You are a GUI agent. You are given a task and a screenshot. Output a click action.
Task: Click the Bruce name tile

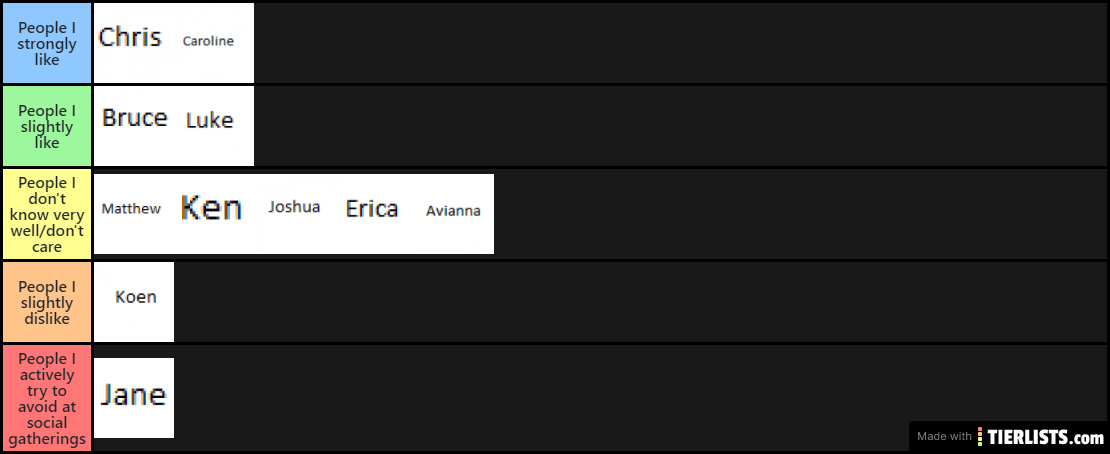pos(133,125)
